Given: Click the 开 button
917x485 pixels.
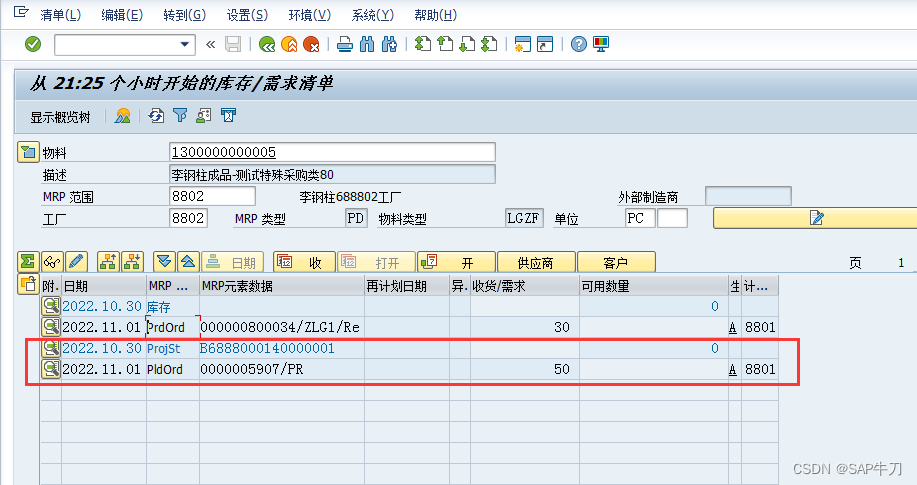Looking at the screenshot, I should tap(457, 262).
